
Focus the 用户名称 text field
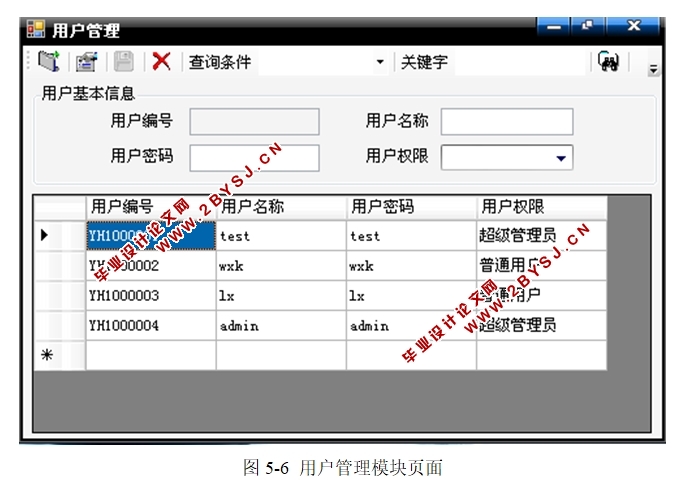click(507, 122)
